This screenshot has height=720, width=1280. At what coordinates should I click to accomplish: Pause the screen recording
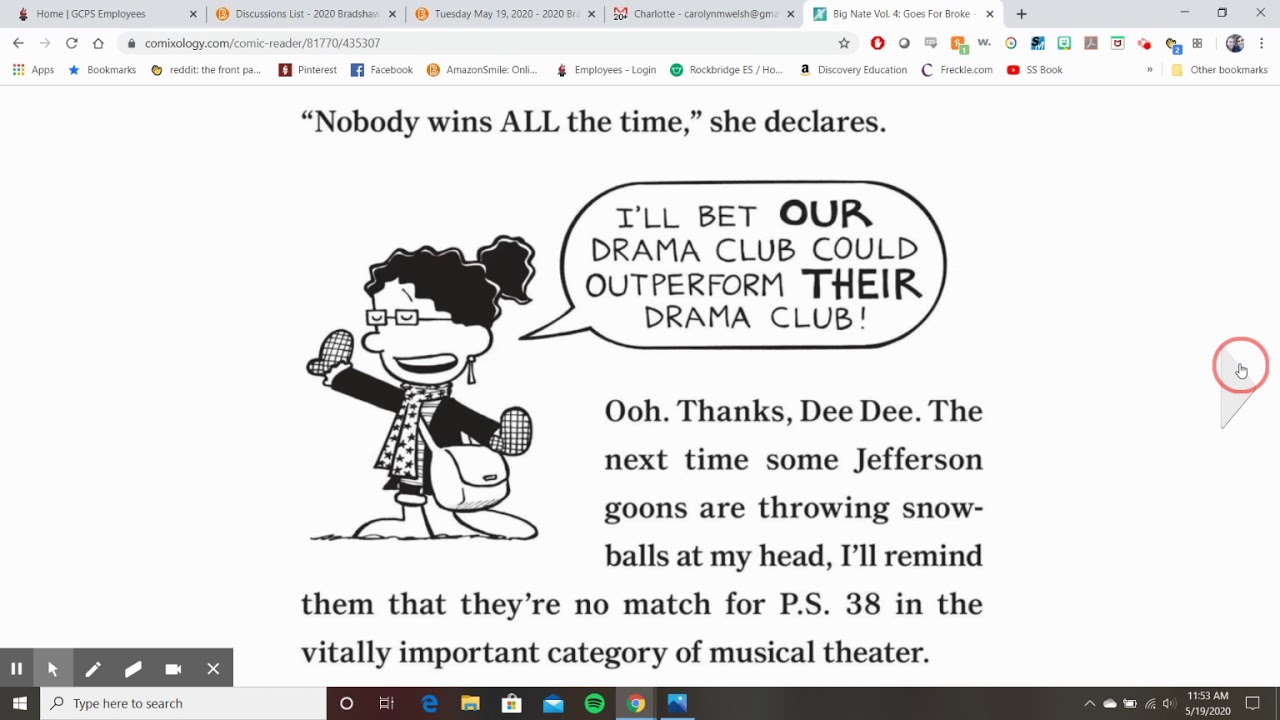point(16,669)
